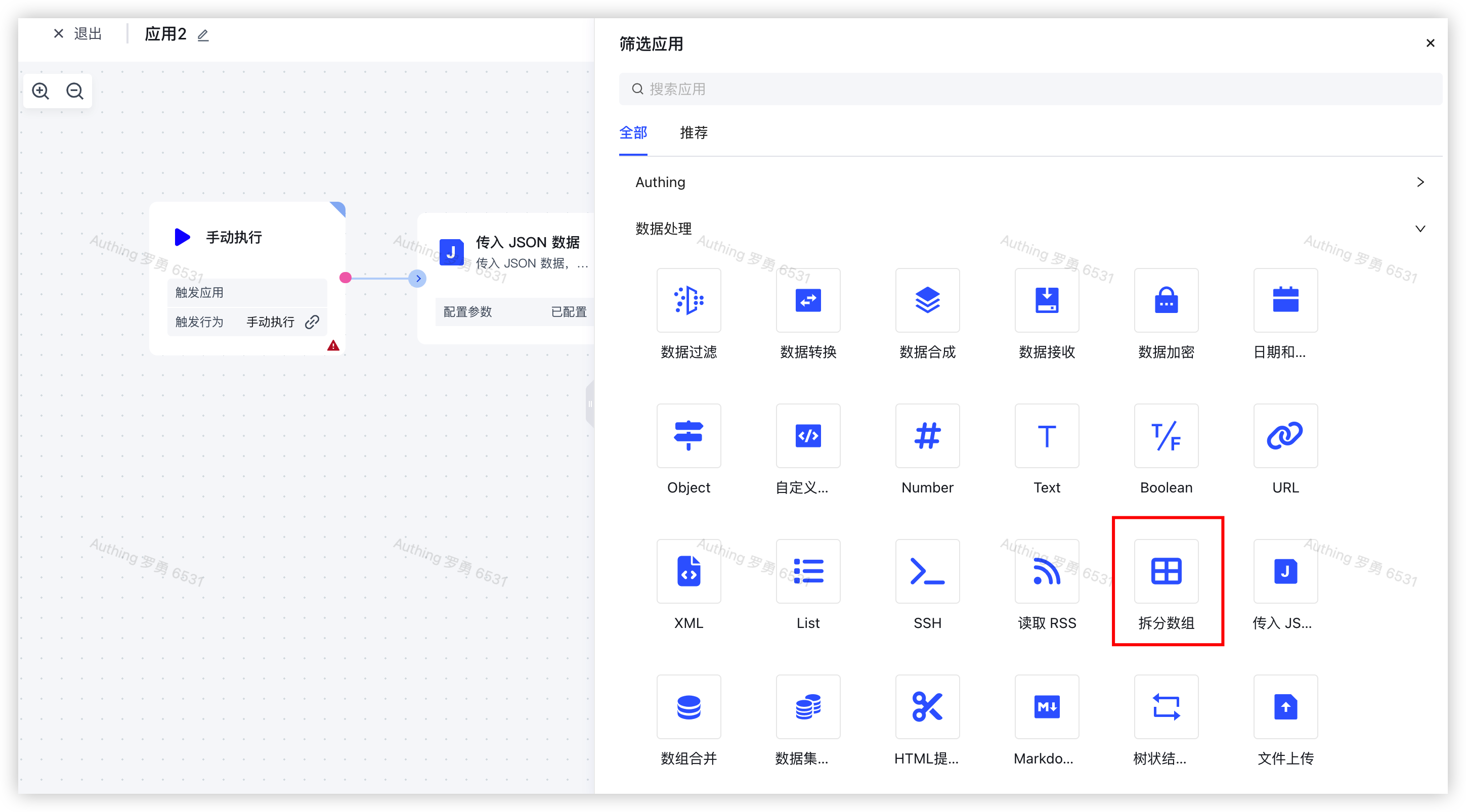
Task: Switch to the 推荐 tab
Action: click(693, 133)
